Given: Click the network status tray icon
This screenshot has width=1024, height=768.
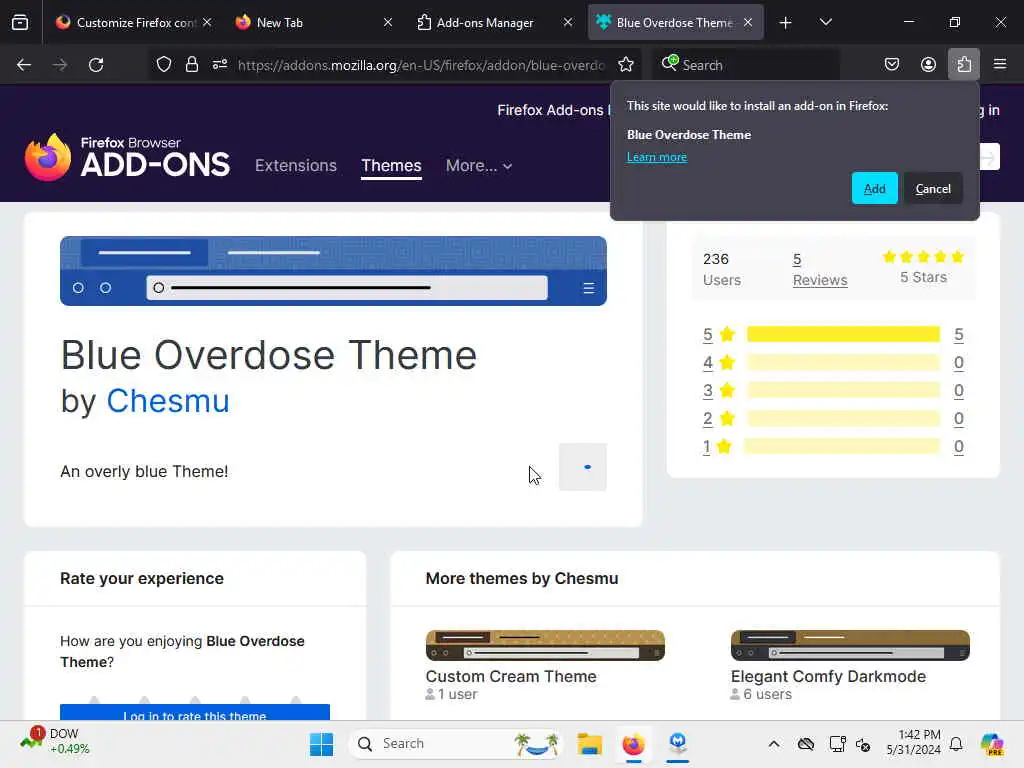Looking at the screenshot, I should (837, 744).
